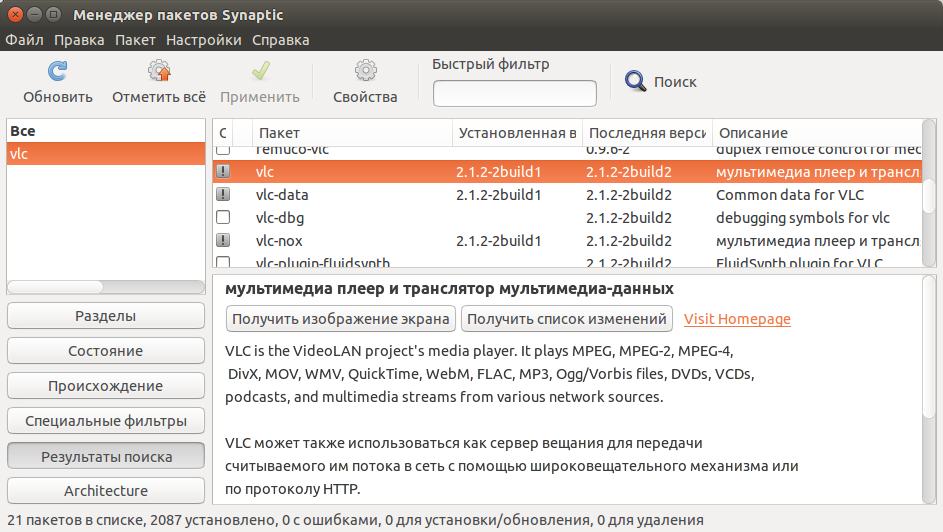Click the status icon of vlc-nox

223,241
